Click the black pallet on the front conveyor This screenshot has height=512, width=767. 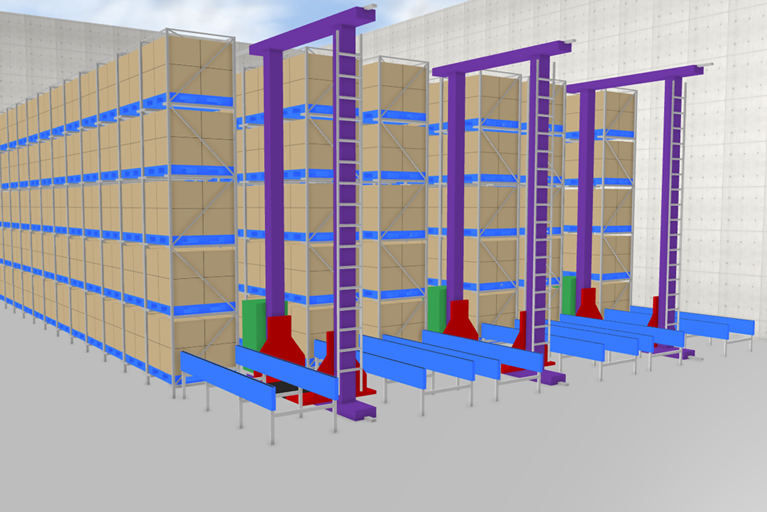283,384
